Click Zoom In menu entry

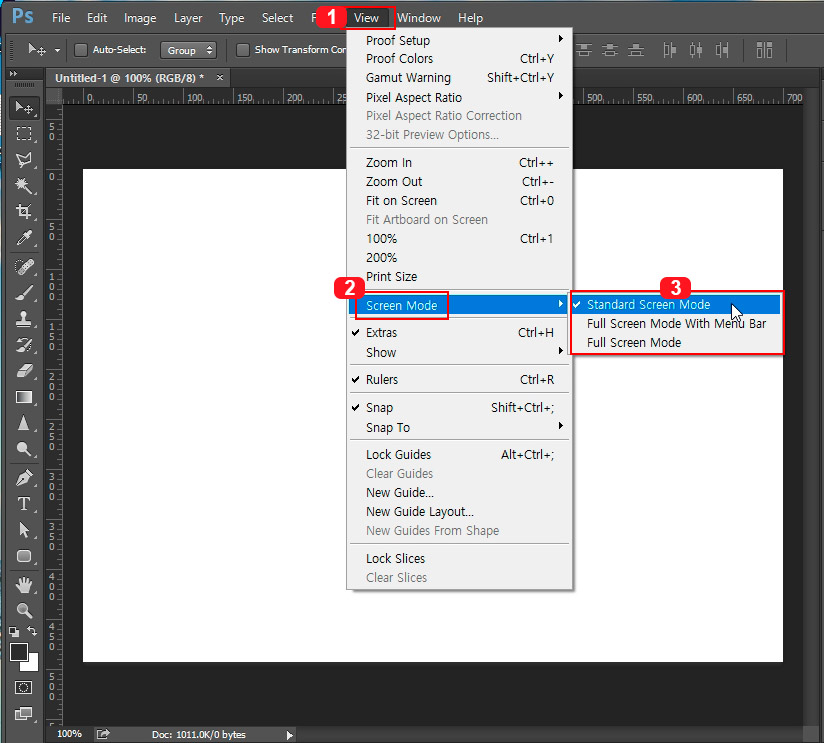[x=459, y=163]
